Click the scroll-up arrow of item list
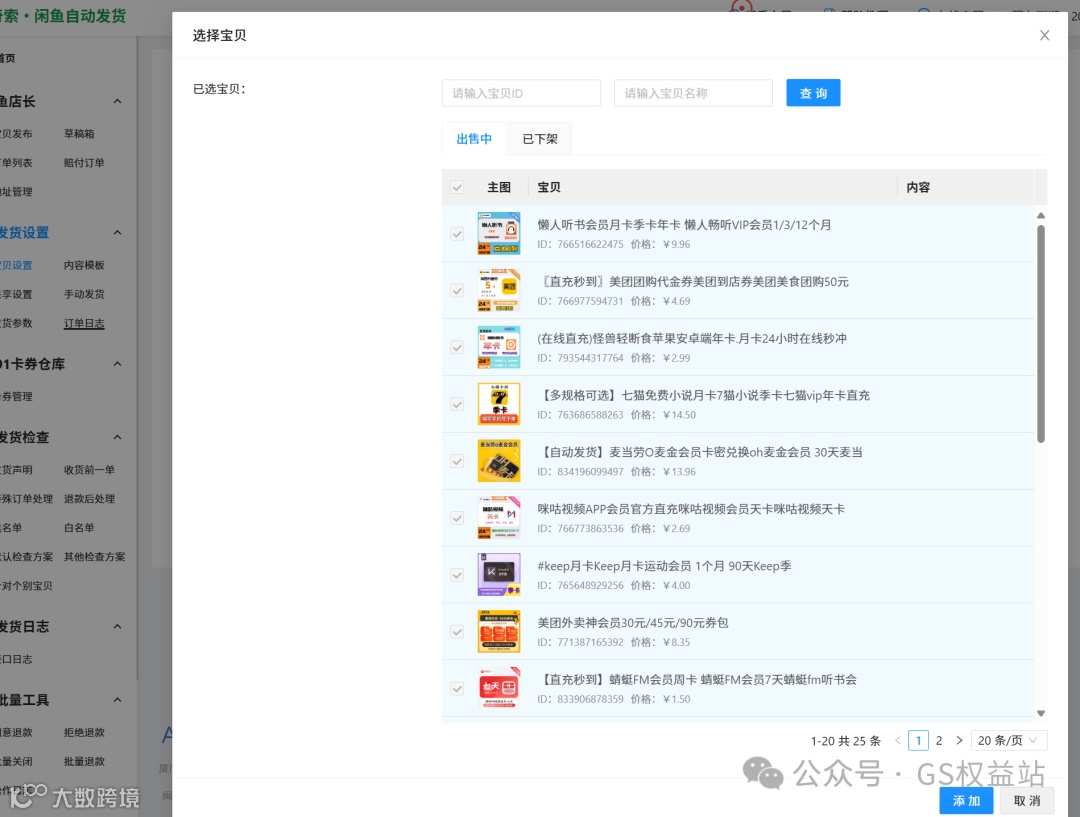Image resolution: width=1080 pixels, height=817 pixels. pyautogui.click(x=1041, y=216)
